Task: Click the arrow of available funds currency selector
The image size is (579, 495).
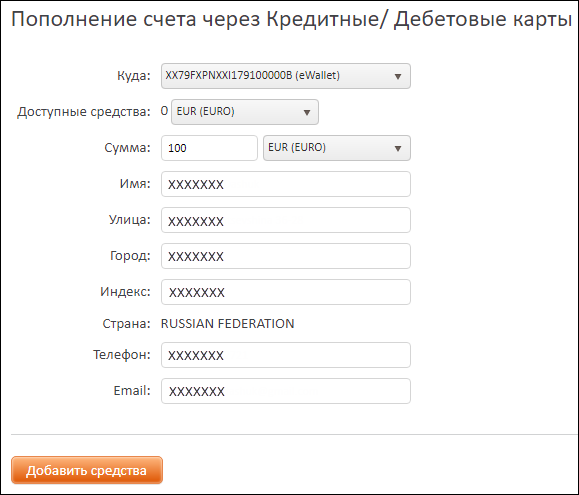Action: click(x=306, y=113)
